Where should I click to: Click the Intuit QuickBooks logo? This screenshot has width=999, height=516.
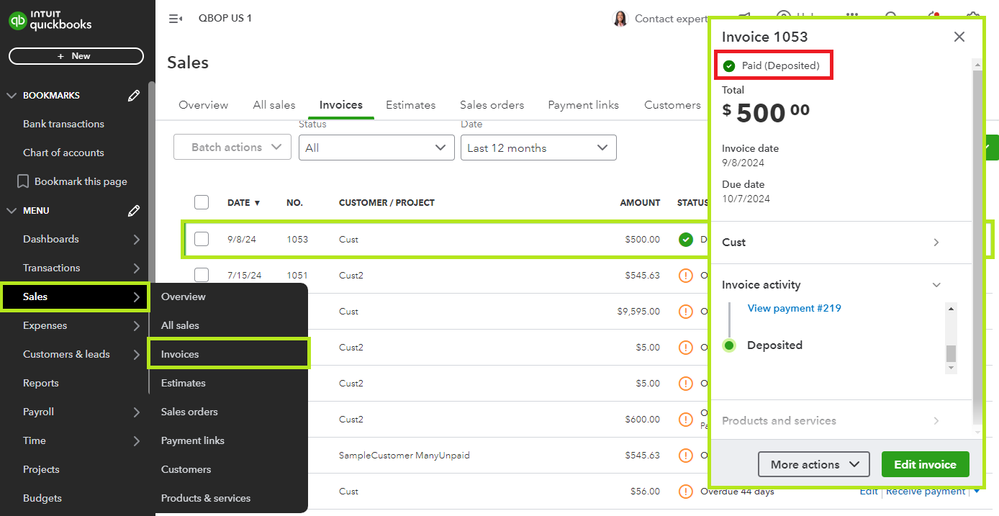50,20
